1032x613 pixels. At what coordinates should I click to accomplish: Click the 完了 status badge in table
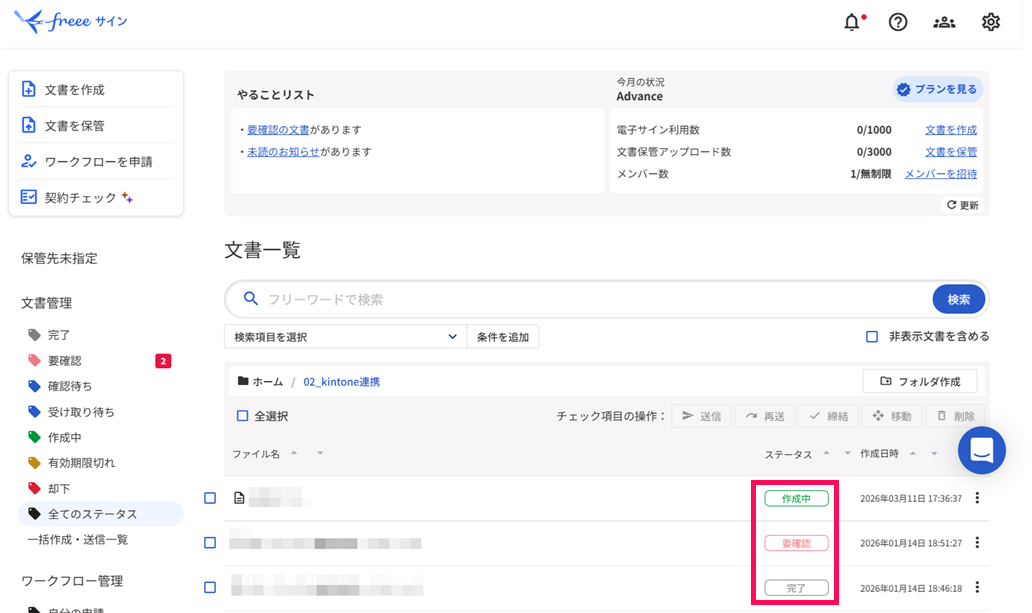pyautogui.click(x=796, y=587)
